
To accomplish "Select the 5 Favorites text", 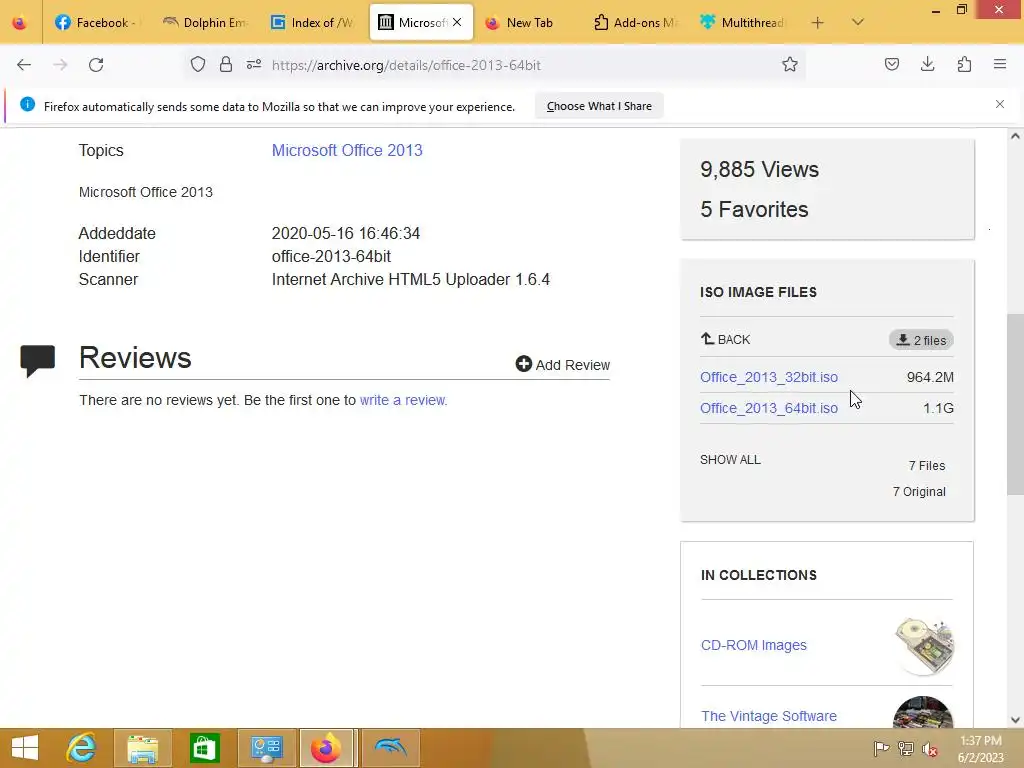I will tap(754, 209).
